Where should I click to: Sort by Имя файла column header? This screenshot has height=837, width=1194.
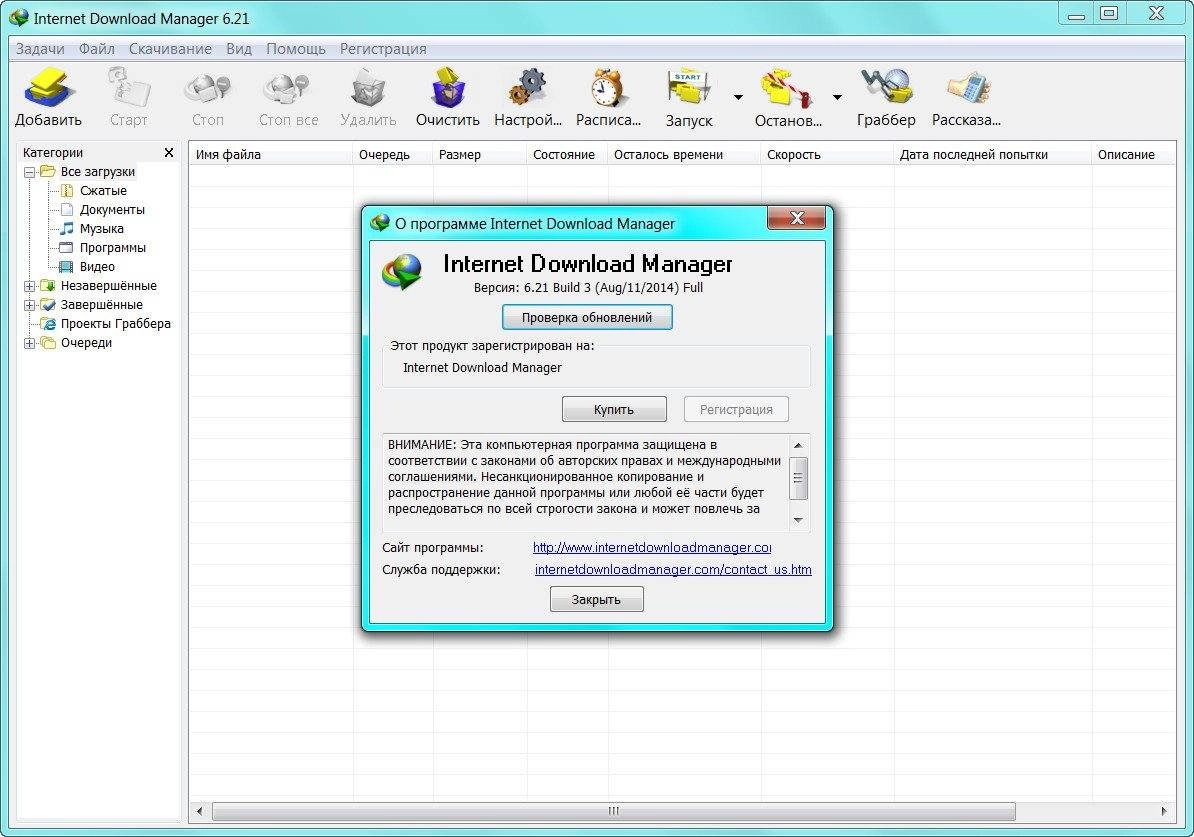click(x=270, y=155)
